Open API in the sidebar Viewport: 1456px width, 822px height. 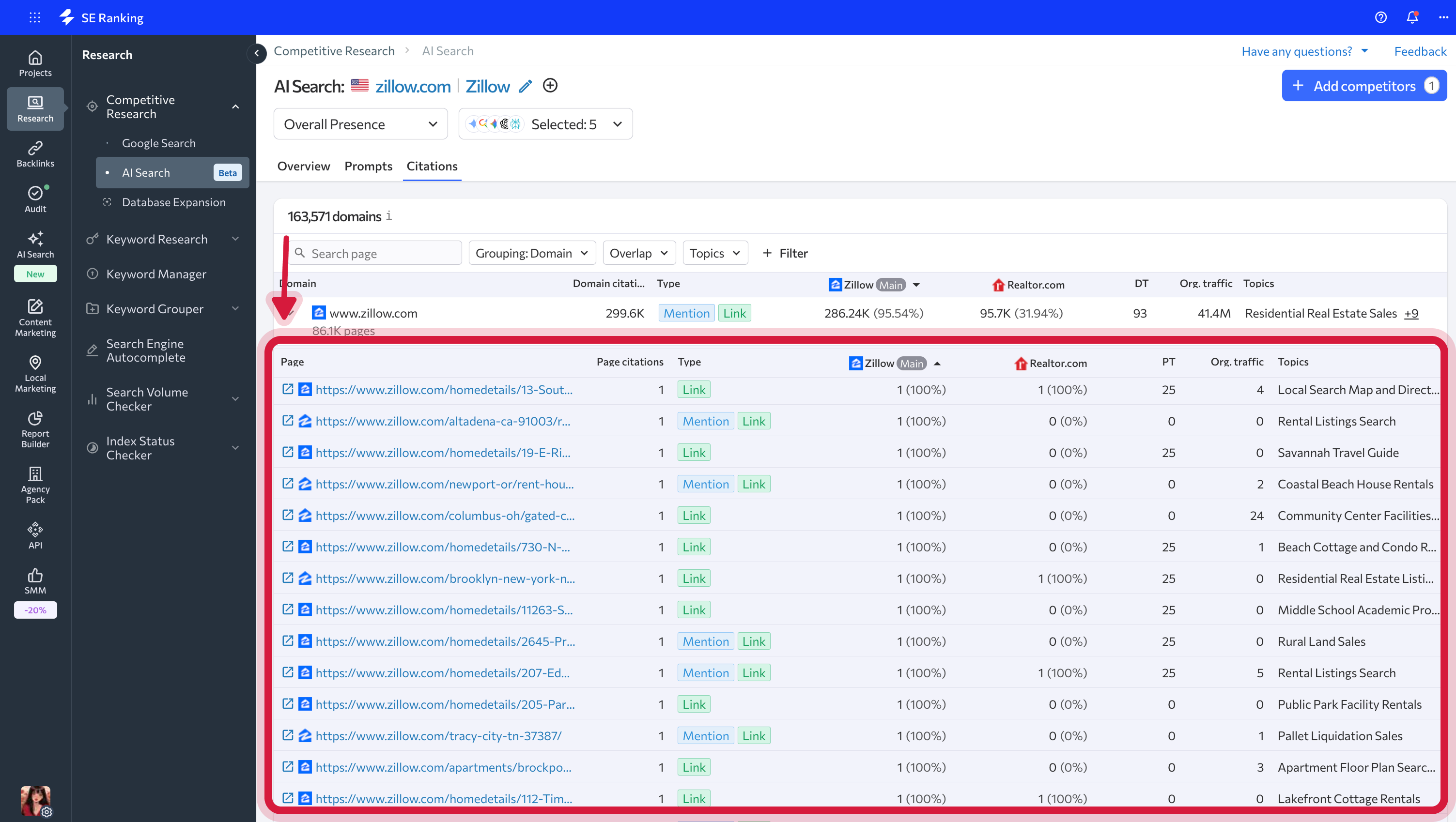35,535
